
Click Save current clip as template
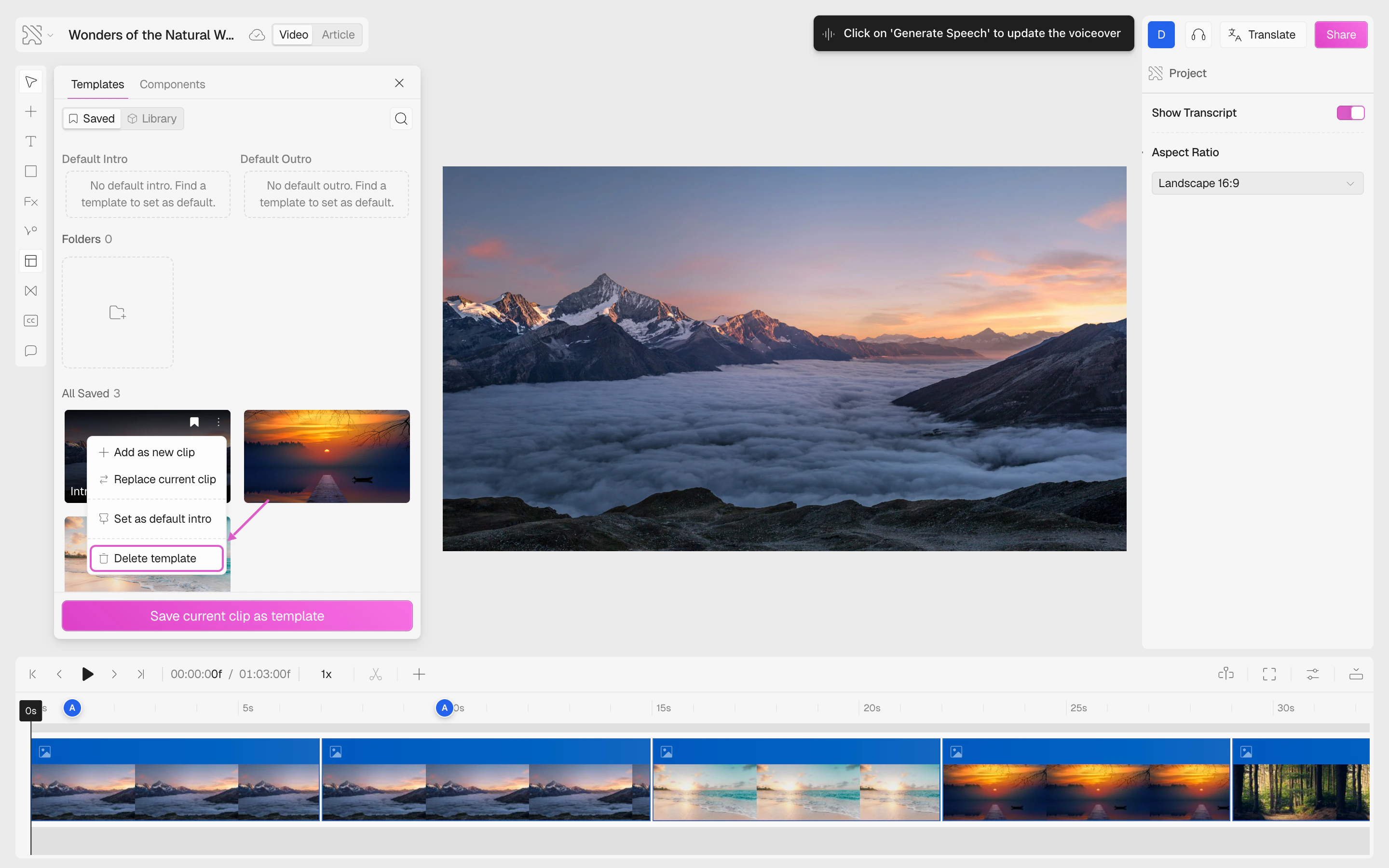tap(237, 616)
